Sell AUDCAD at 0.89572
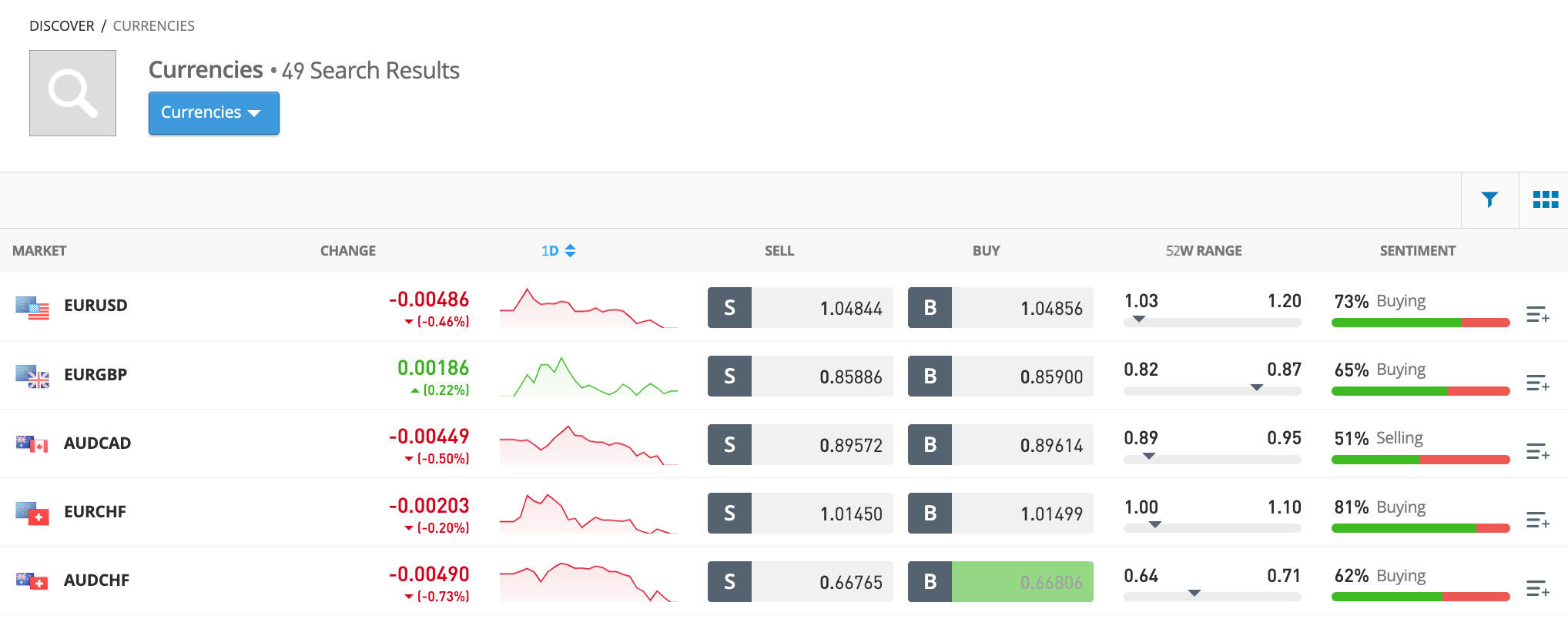This screenshot has width=1568, height=619. (x=800, y=445)
